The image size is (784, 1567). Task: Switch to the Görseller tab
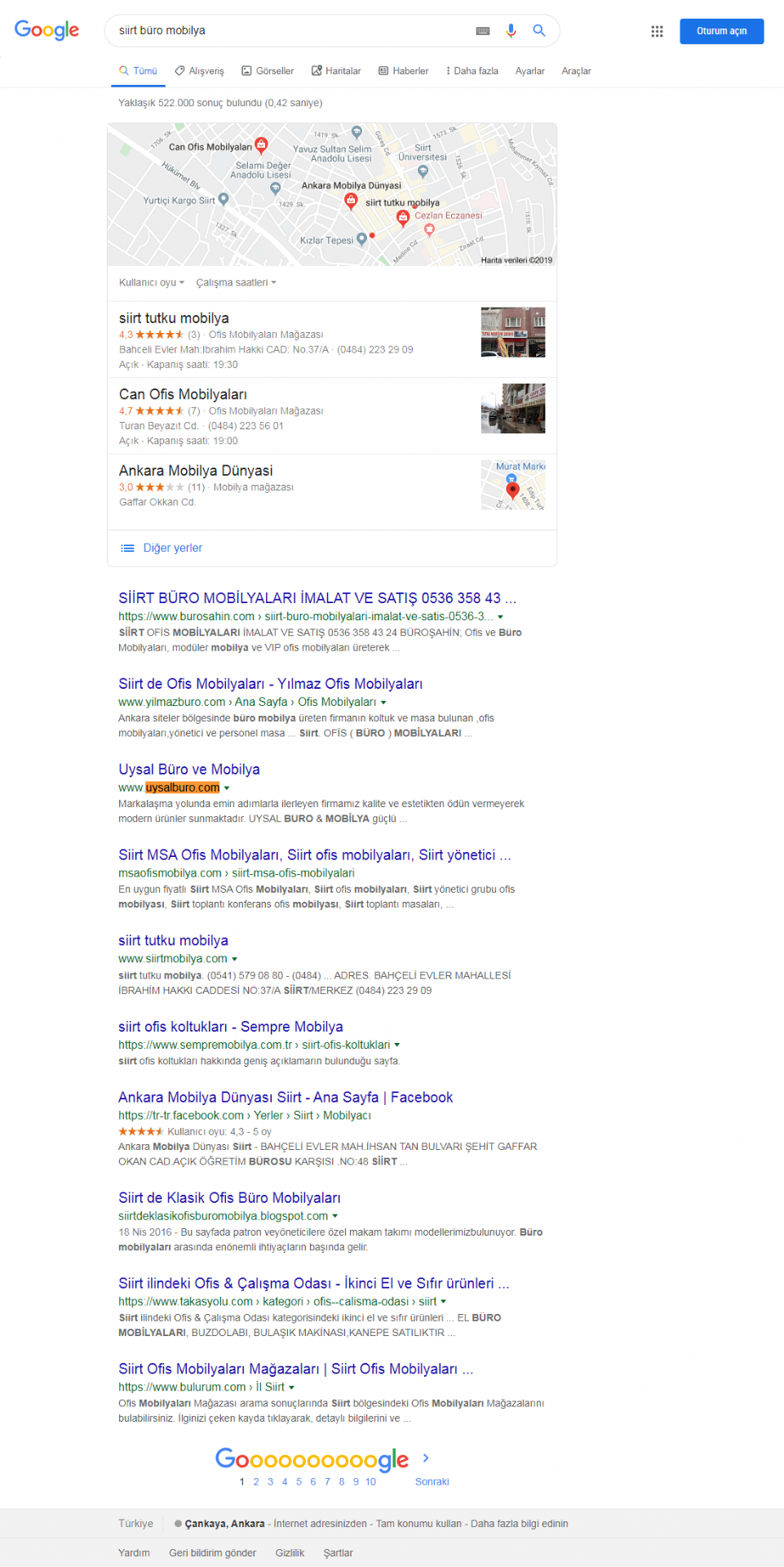(x=268, y=71)
